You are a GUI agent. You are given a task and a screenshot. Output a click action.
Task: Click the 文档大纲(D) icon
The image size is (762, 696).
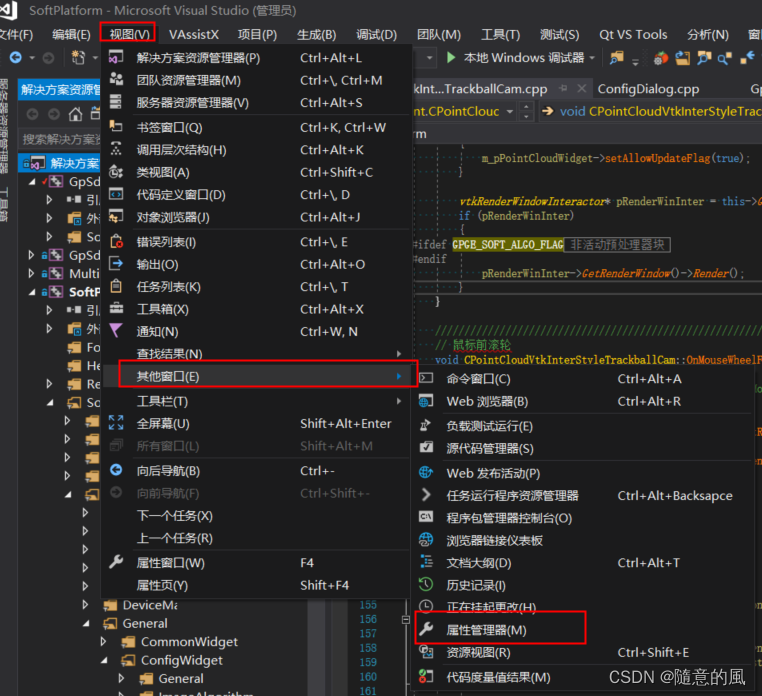(426, 562)
